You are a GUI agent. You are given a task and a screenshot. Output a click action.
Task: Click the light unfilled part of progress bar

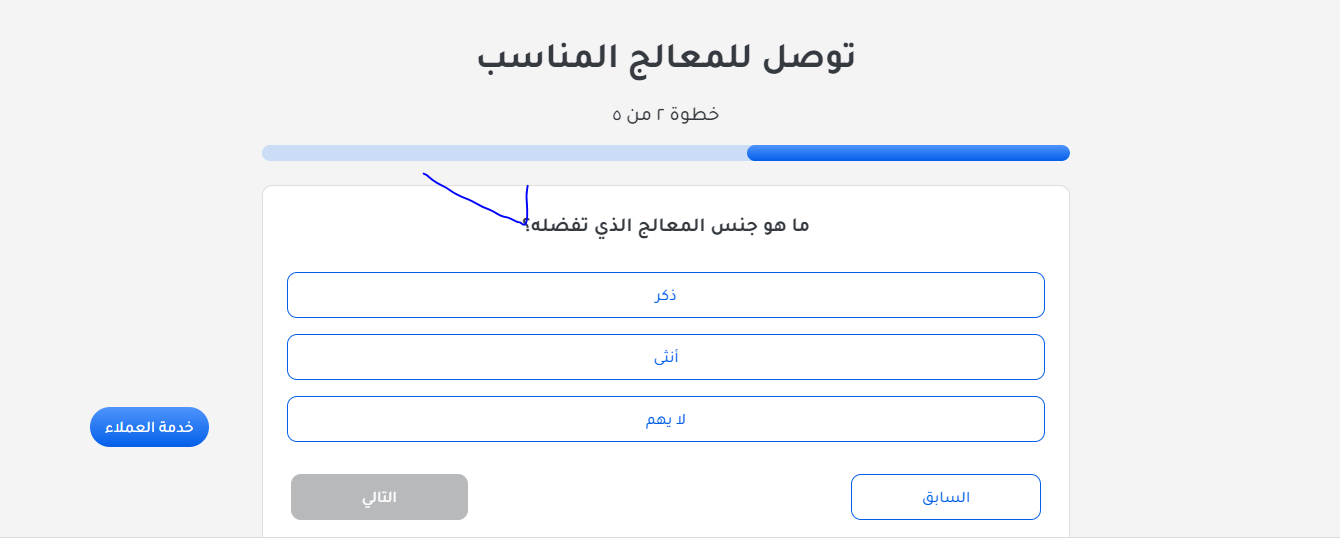[504, 153]
